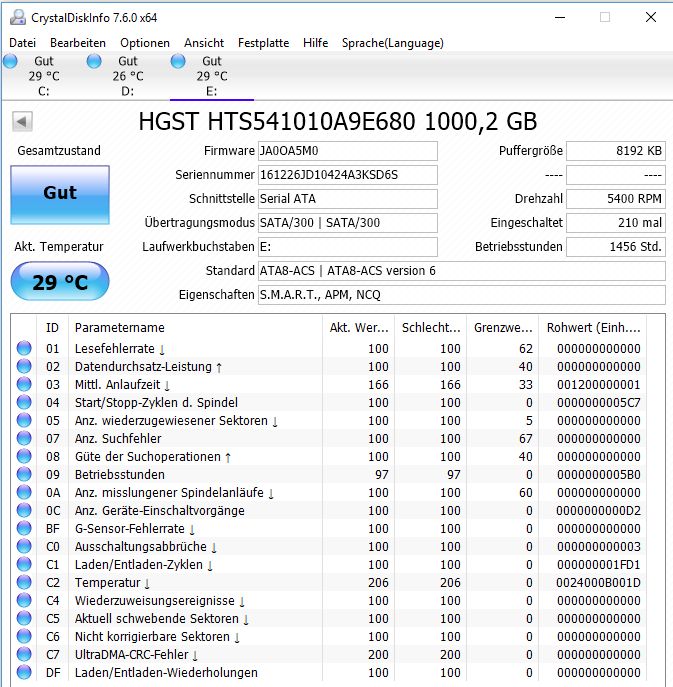Click the Eingeschaltet 210 mal field
Viewport: 673px width, 687px height.
click(616, 223)
